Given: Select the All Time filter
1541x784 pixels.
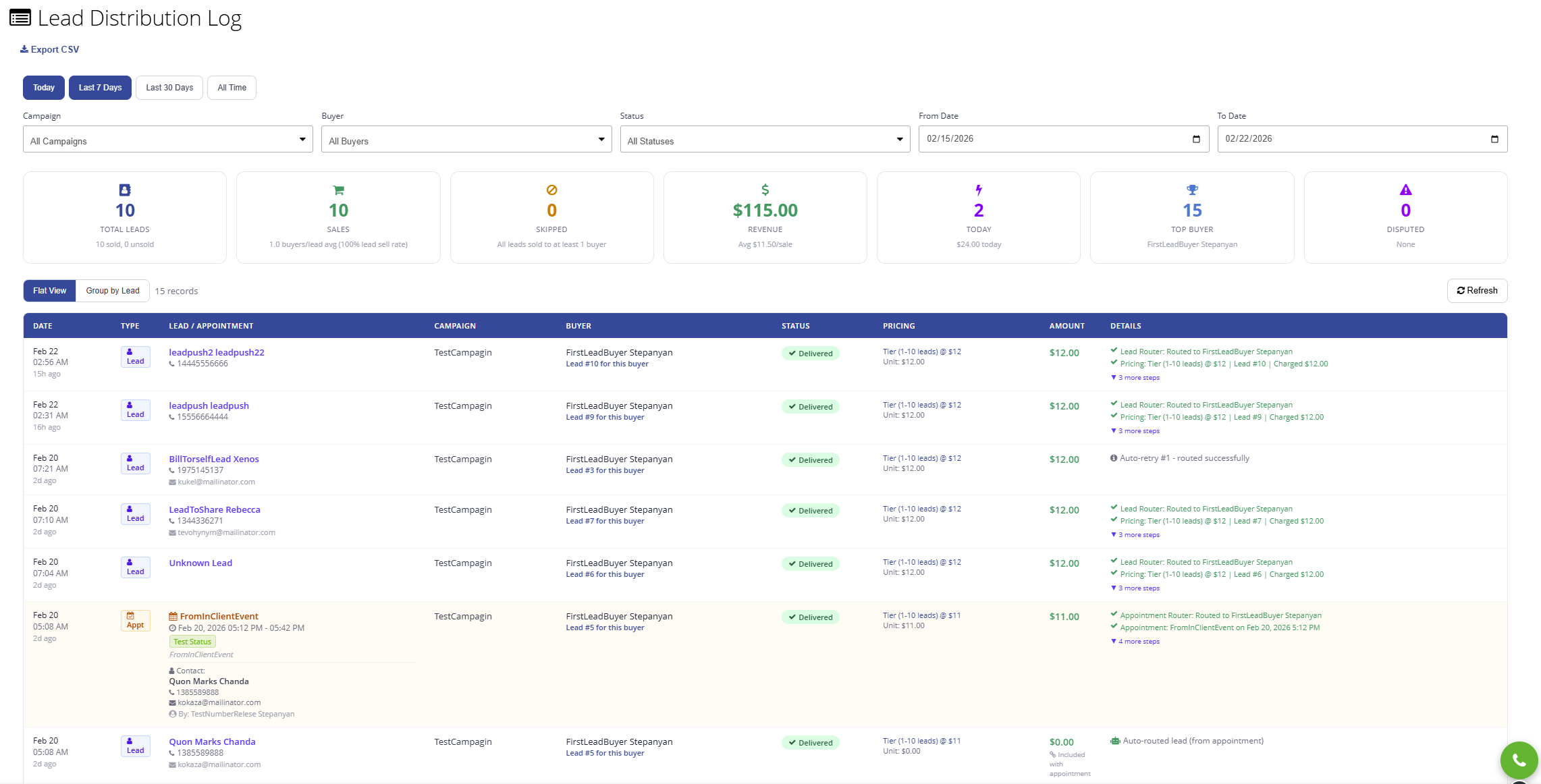Looking at the screenshot, I should (232, 87).
